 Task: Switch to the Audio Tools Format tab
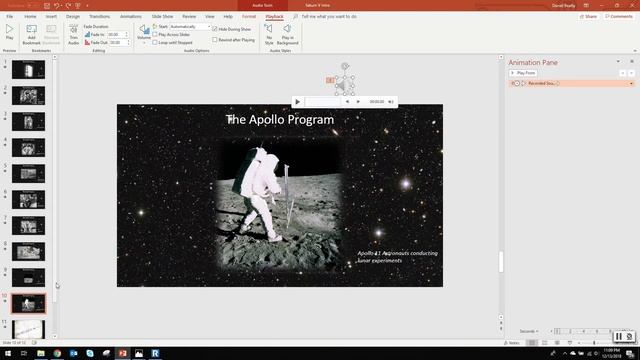tap(249, 17)
